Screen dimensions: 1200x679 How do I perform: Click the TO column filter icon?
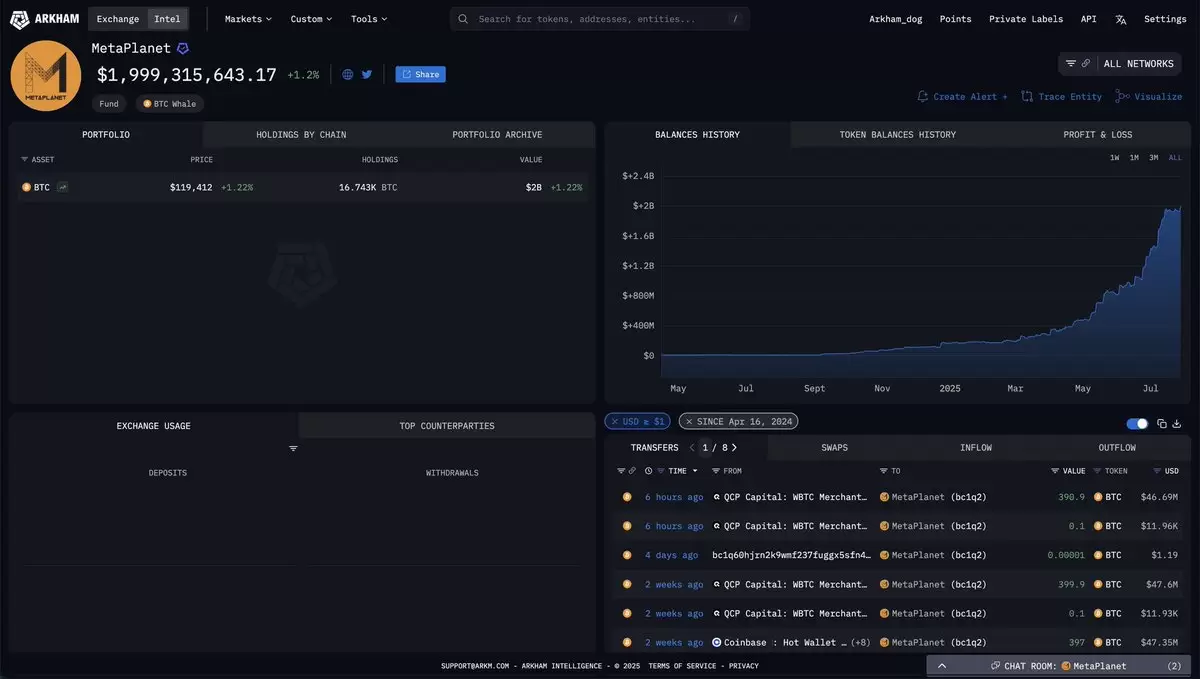884,471
